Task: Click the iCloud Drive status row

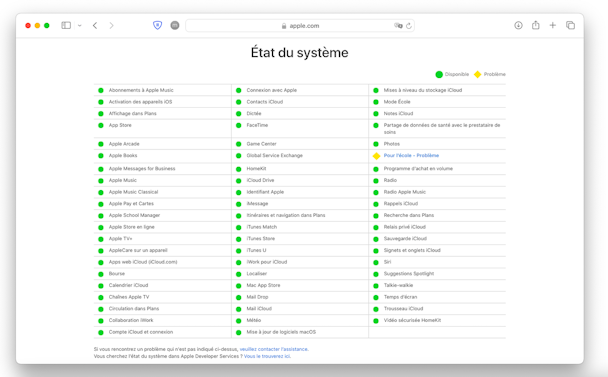Action: tap(300, 180)
